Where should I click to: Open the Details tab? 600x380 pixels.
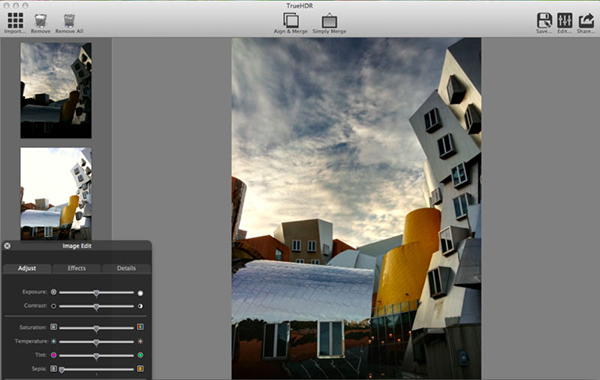pos(126,268)
